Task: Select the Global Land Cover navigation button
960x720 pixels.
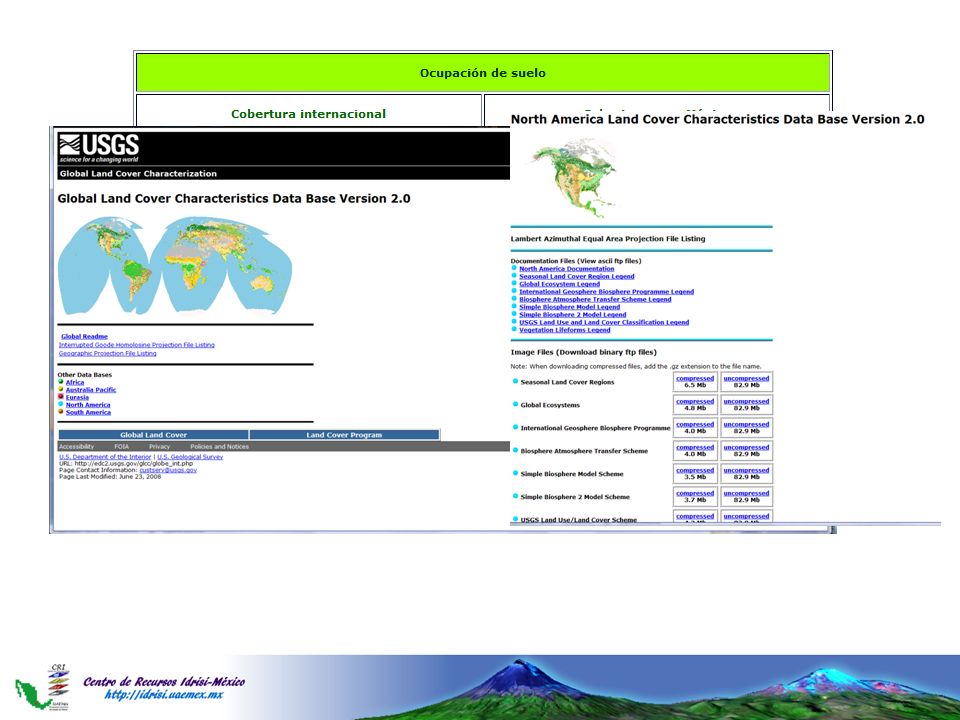Action: pos(154,435)
